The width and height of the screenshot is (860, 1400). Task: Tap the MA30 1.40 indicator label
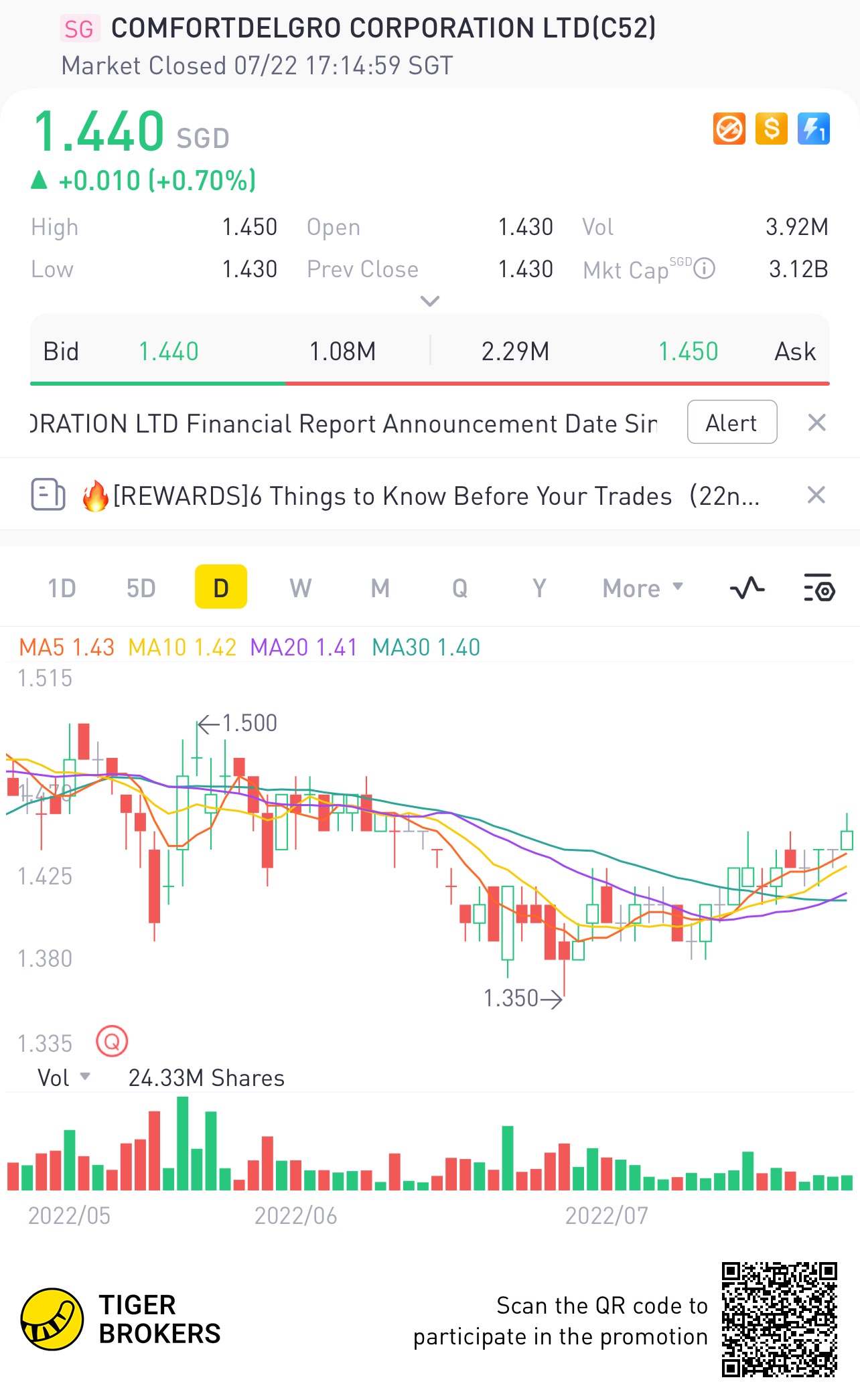click(426, 647)
